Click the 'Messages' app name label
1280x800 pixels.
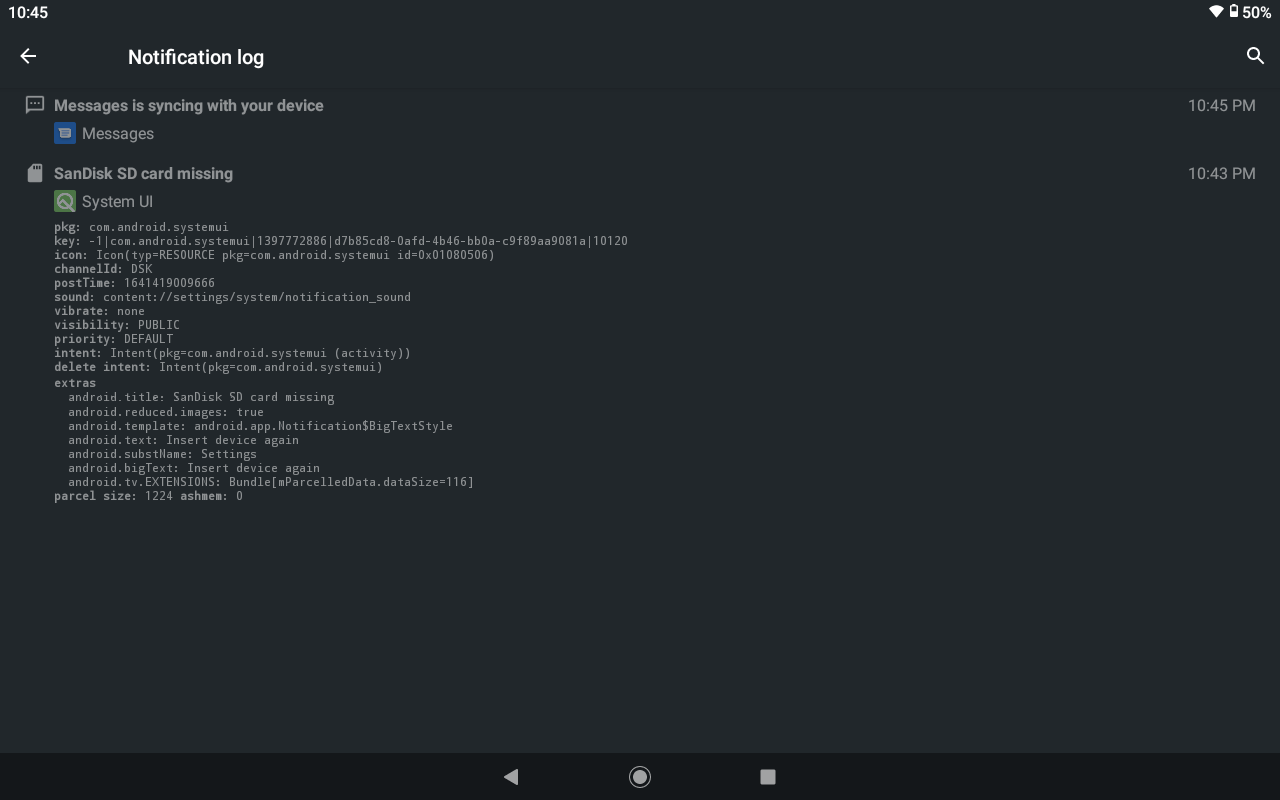point(118,133)
